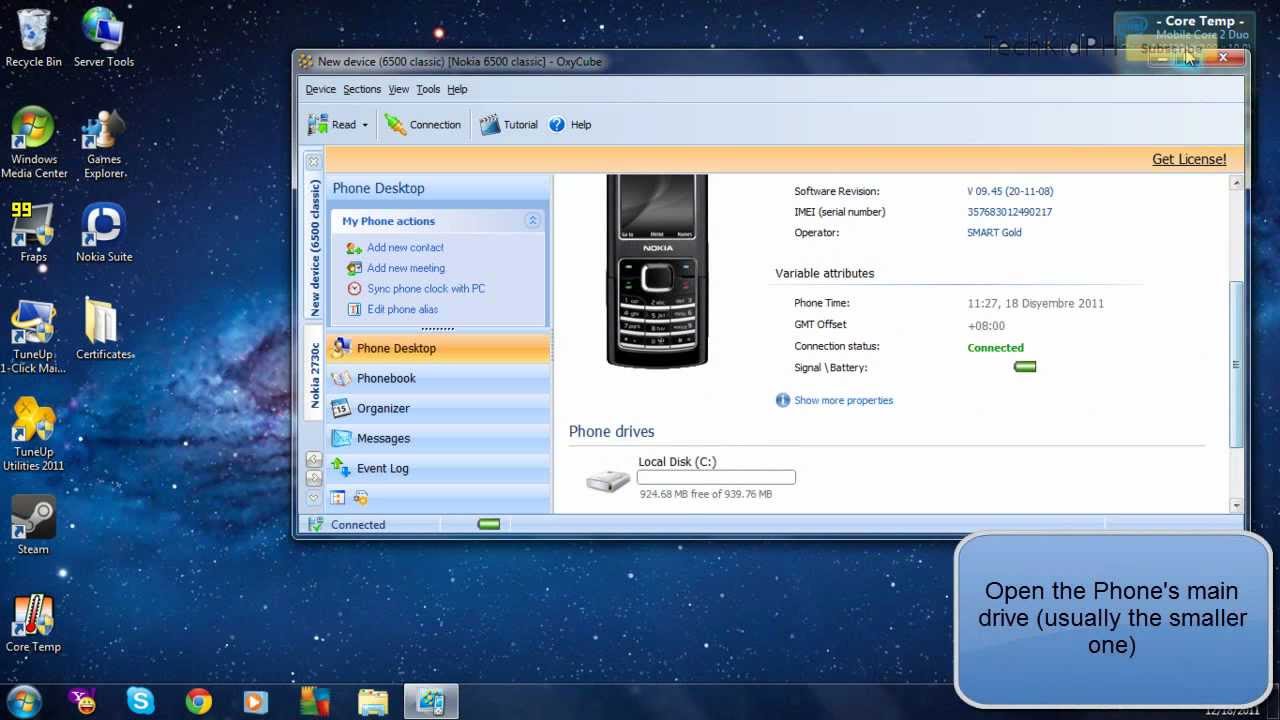Click the Get License! link
This screenshot has width=1280, height=720.
point(1189,159)
